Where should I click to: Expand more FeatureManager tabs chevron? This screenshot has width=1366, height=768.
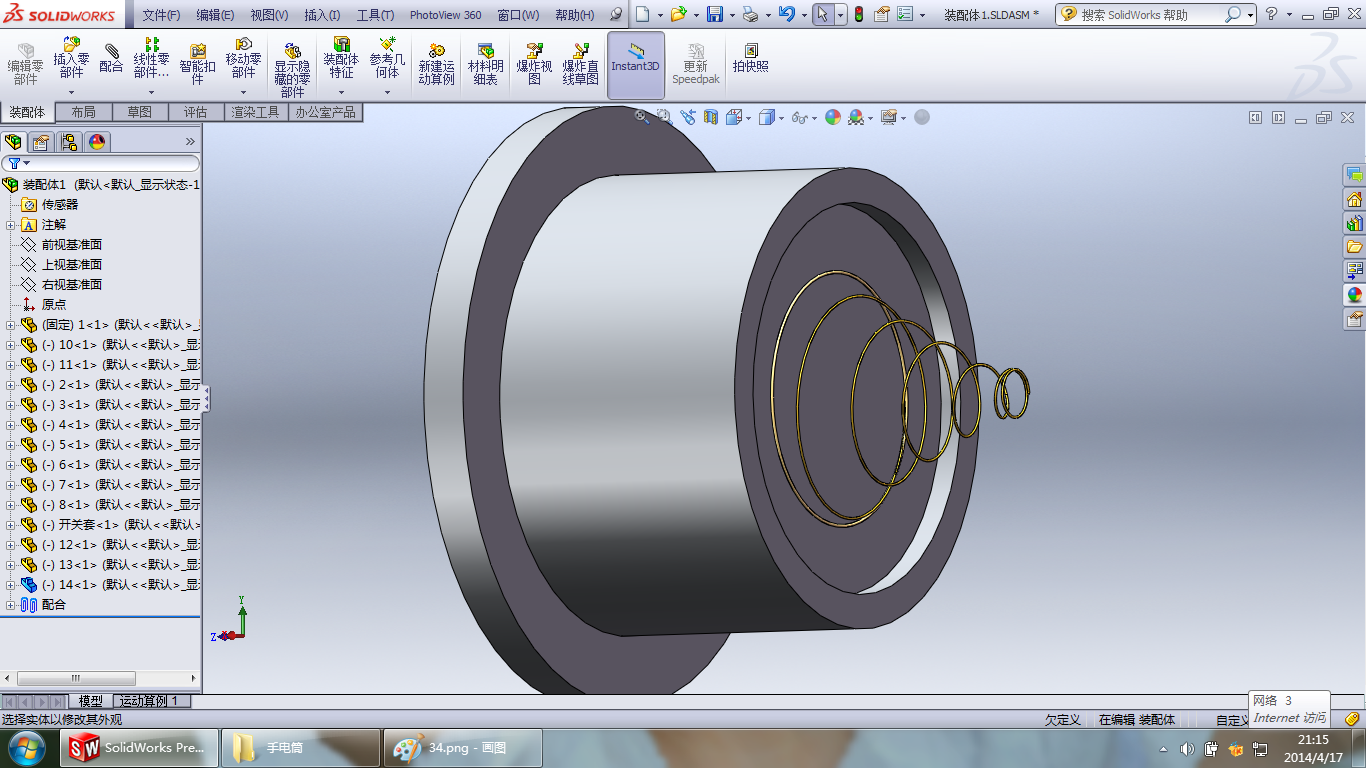[190, 142]
